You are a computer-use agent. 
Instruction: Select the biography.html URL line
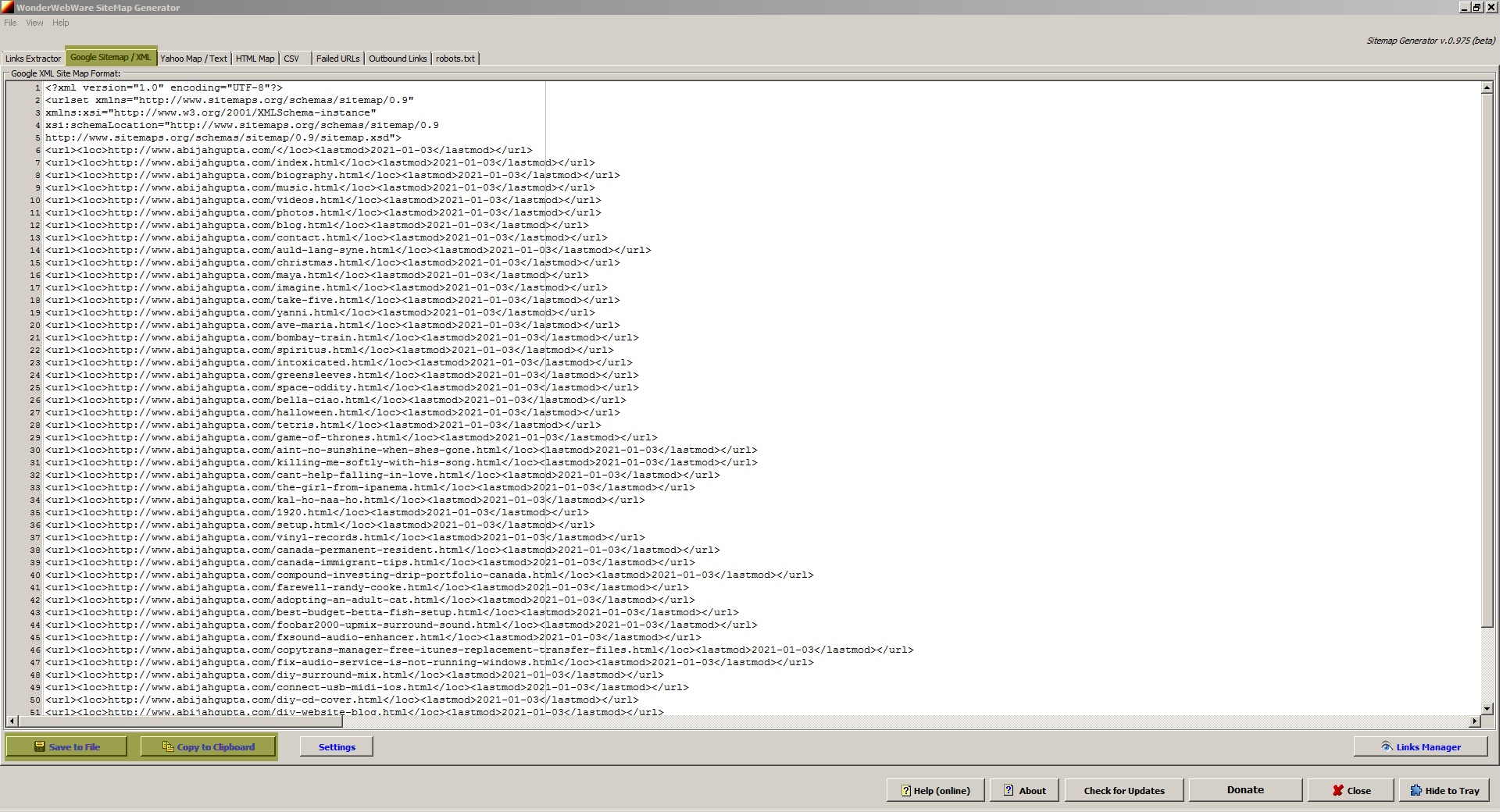click(333, 175)
